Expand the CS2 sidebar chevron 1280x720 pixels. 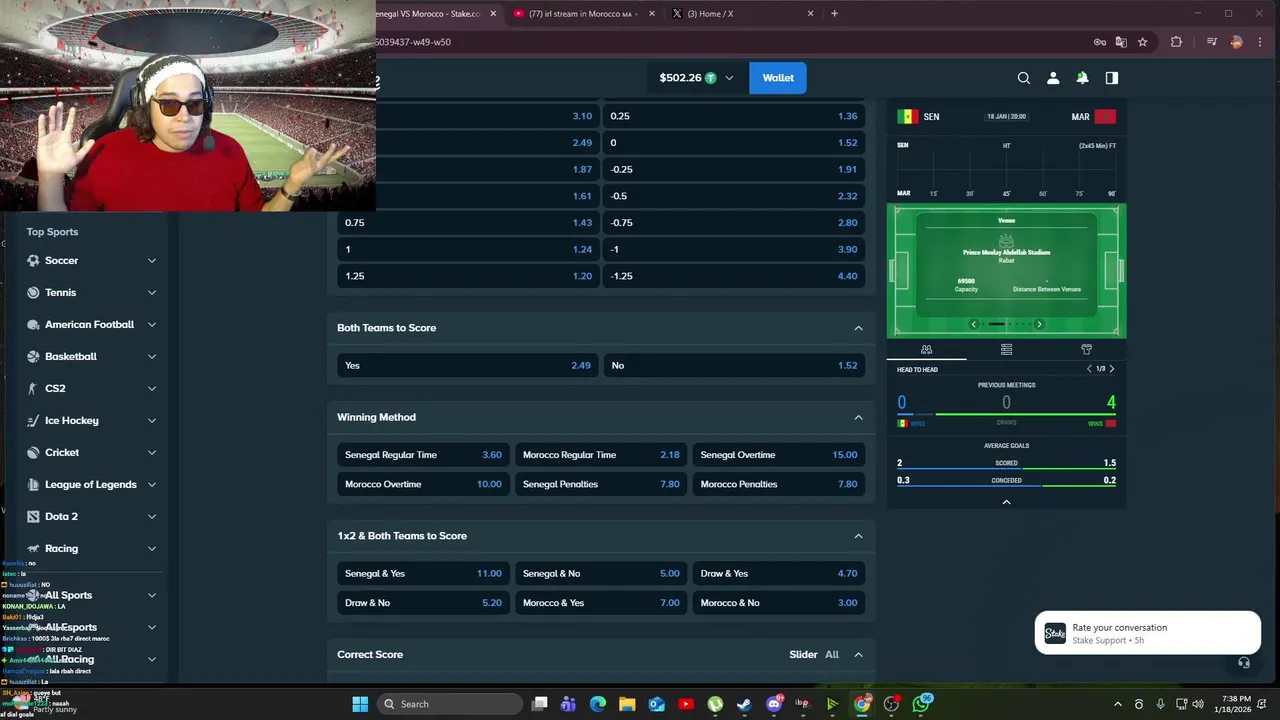[x=152, y=388]
